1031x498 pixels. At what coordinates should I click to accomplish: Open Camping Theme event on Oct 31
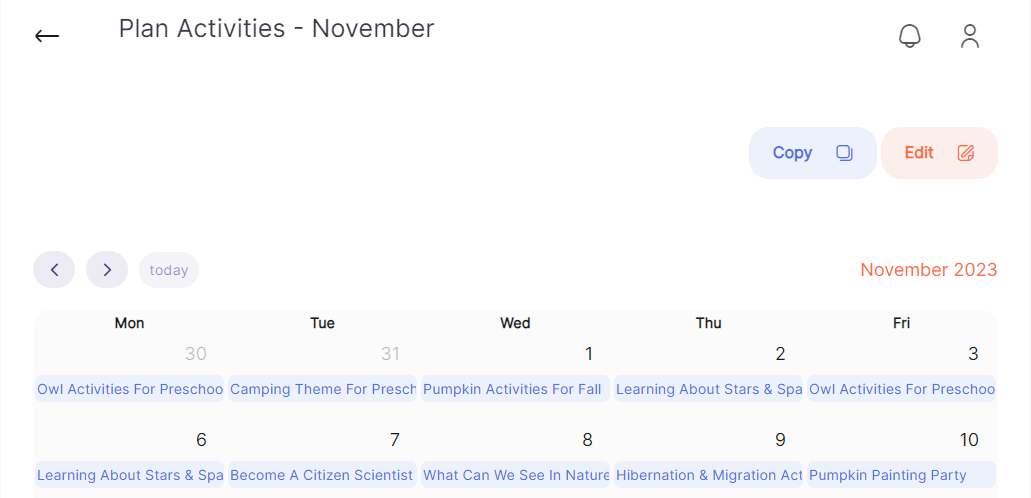(322, 389)
